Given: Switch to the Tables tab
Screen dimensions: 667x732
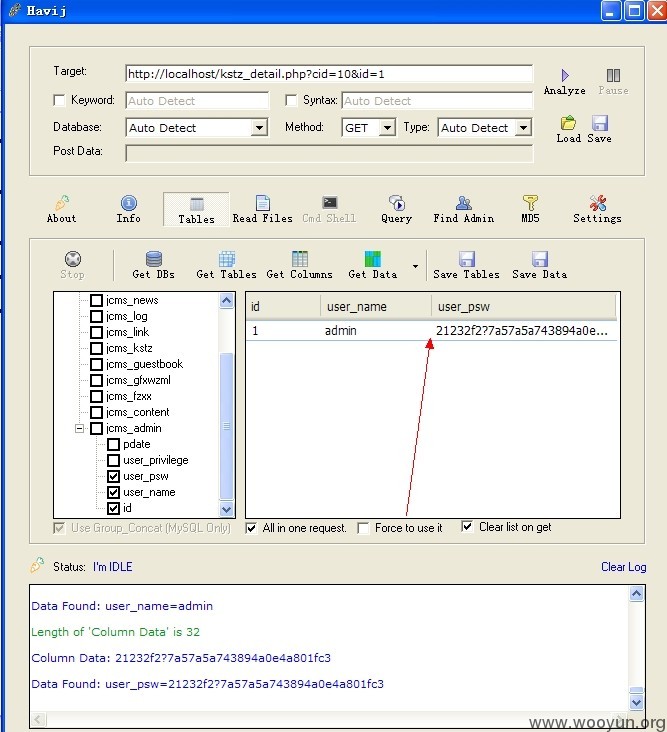Looking at the screenshot, I should pos(197,209).
